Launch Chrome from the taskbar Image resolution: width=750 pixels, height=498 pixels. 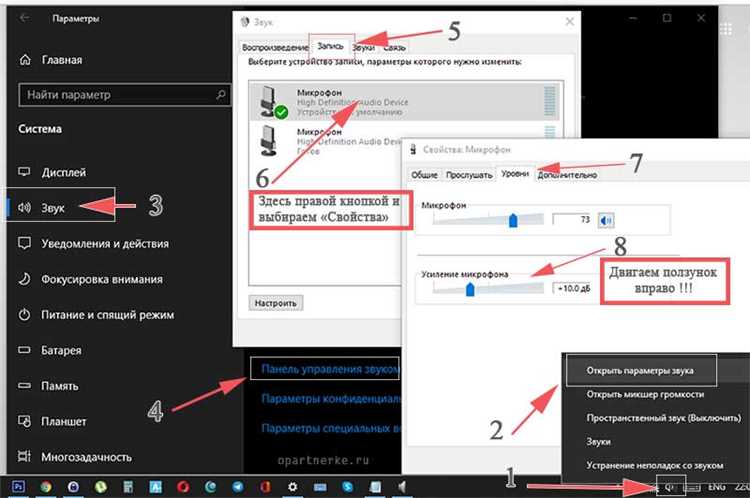click(x=46, y=487)
